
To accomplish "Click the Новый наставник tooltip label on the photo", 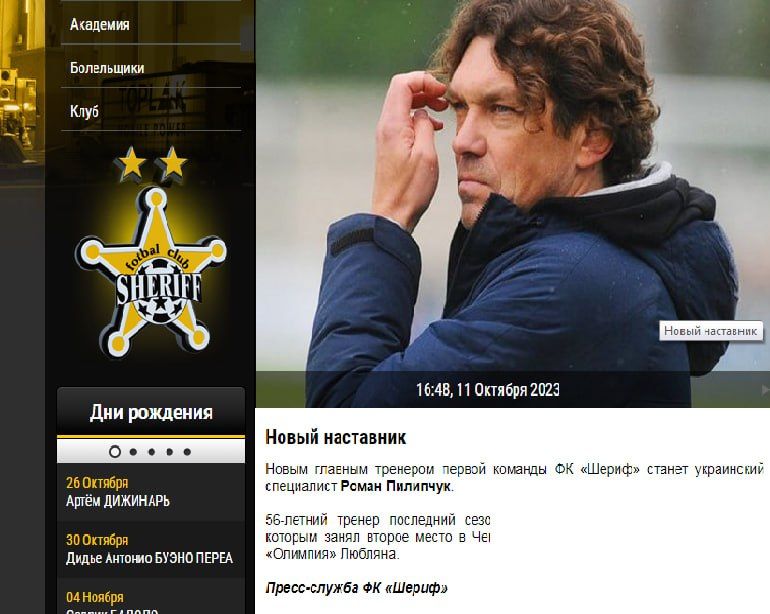I will pyautogui.click(x=711, y=331).
